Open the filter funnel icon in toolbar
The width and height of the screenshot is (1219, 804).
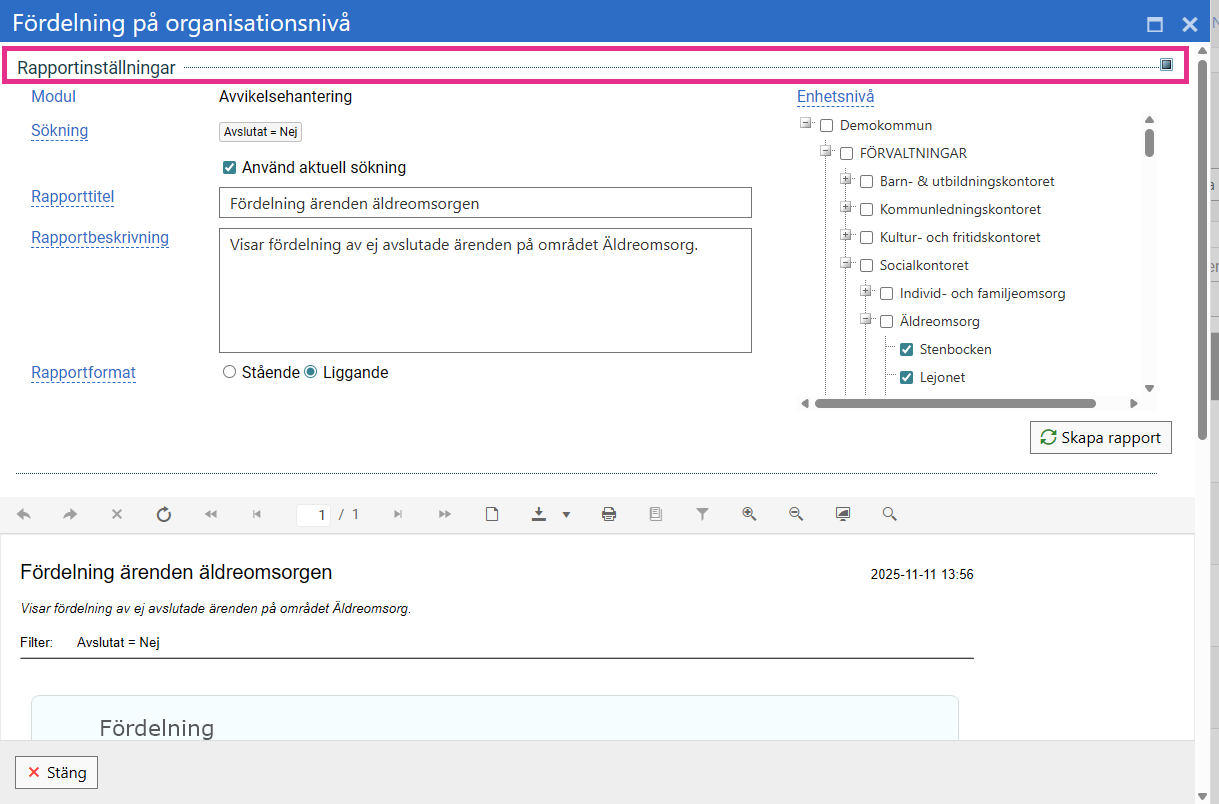click(702, 514)
